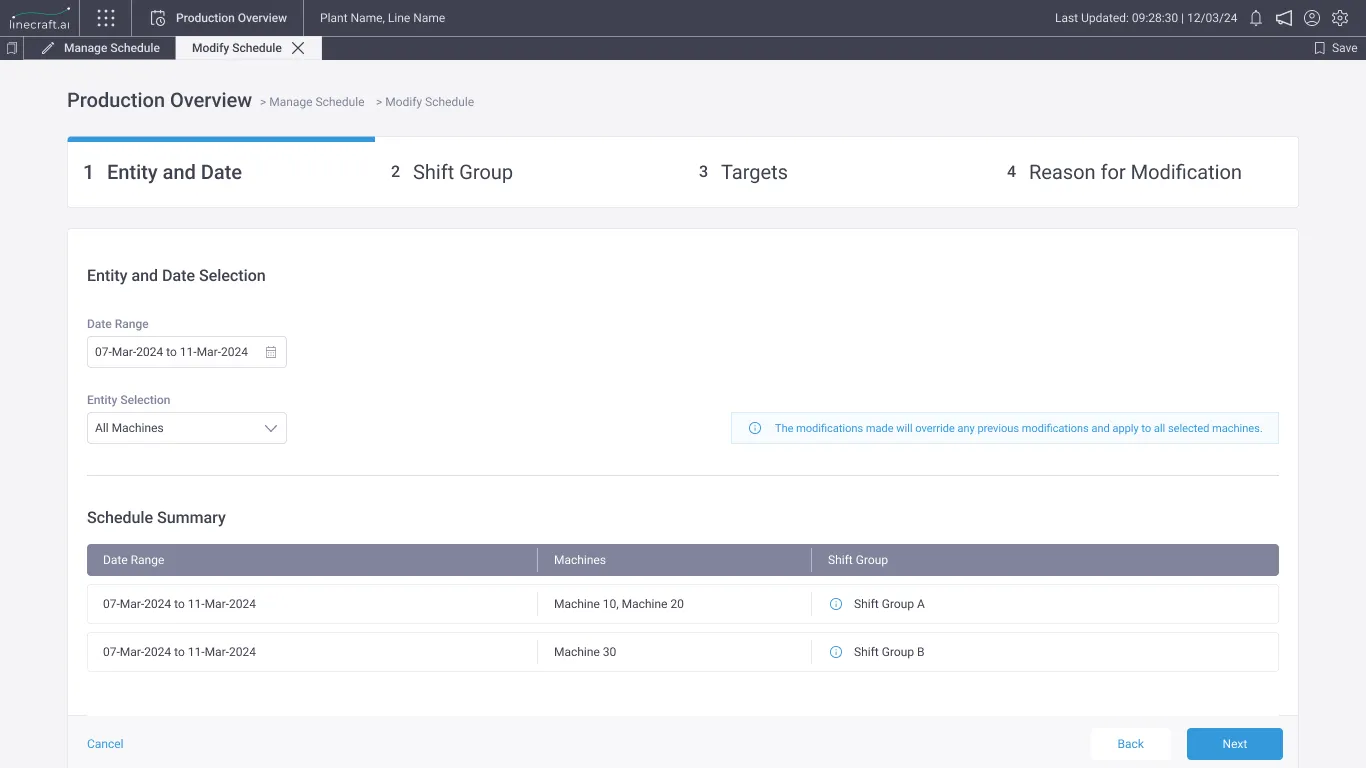This screenshot has height=768, width=1366.
Task: Click the Save button label
Action: pos(1345,48)
